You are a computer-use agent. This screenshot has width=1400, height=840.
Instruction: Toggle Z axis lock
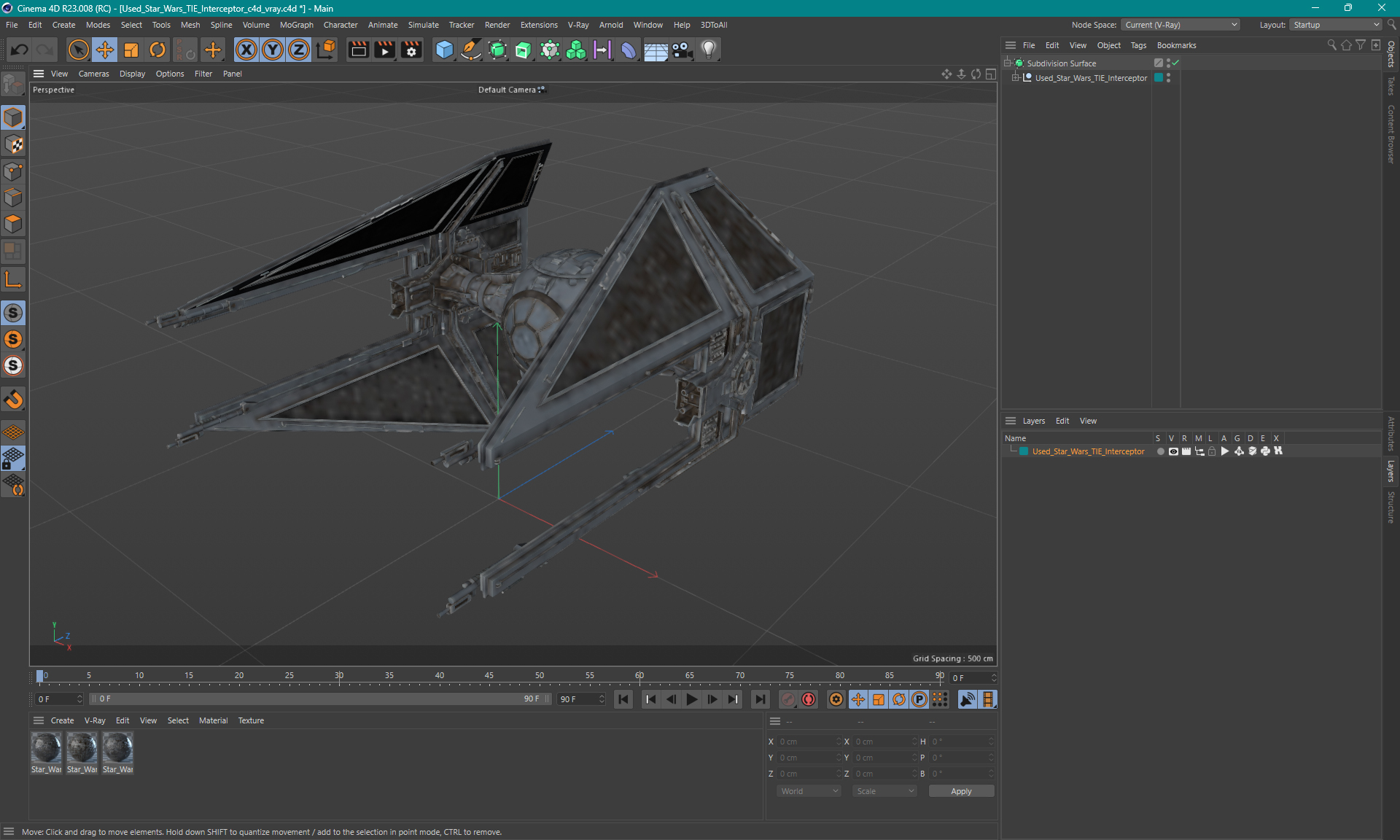coord(299,50)
